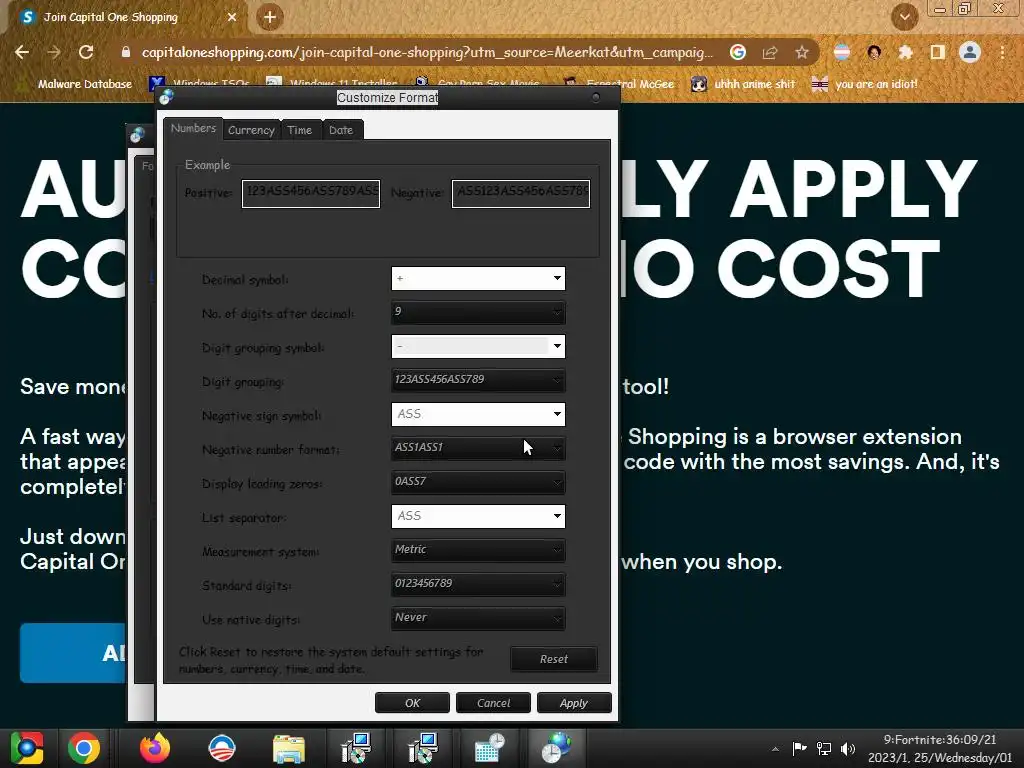Click the Action Center flag tray icon
Image resolution: width=1024 pixels, height=768 pixels.
[x=799, y=748]
